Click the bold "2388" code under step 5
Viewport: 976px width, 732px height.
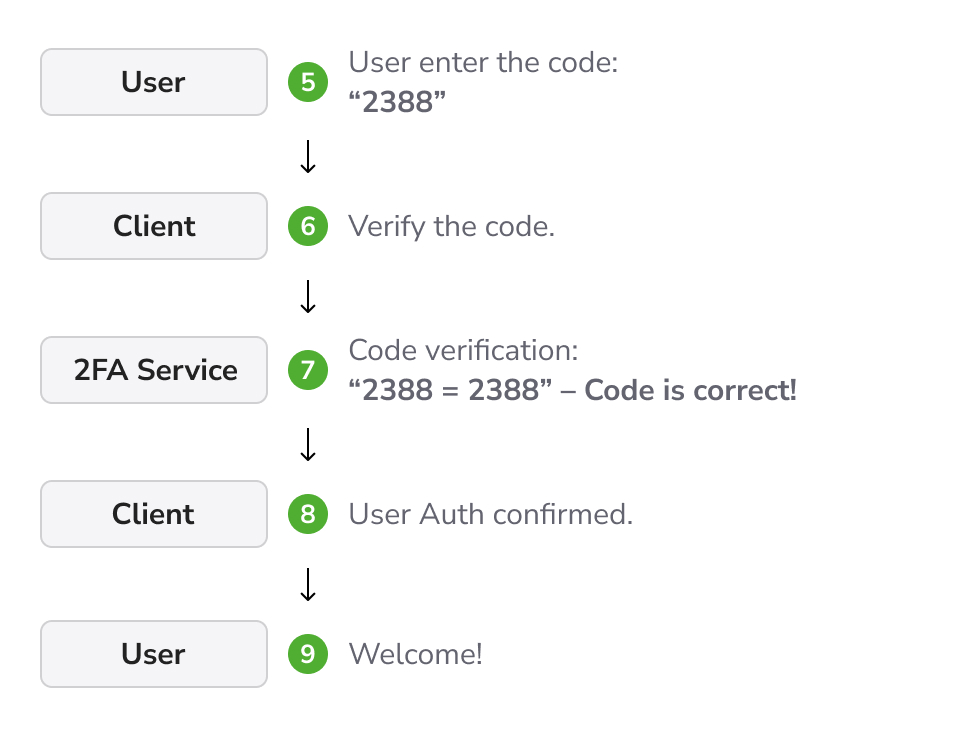pyautogui.click(x=397, y=102)
